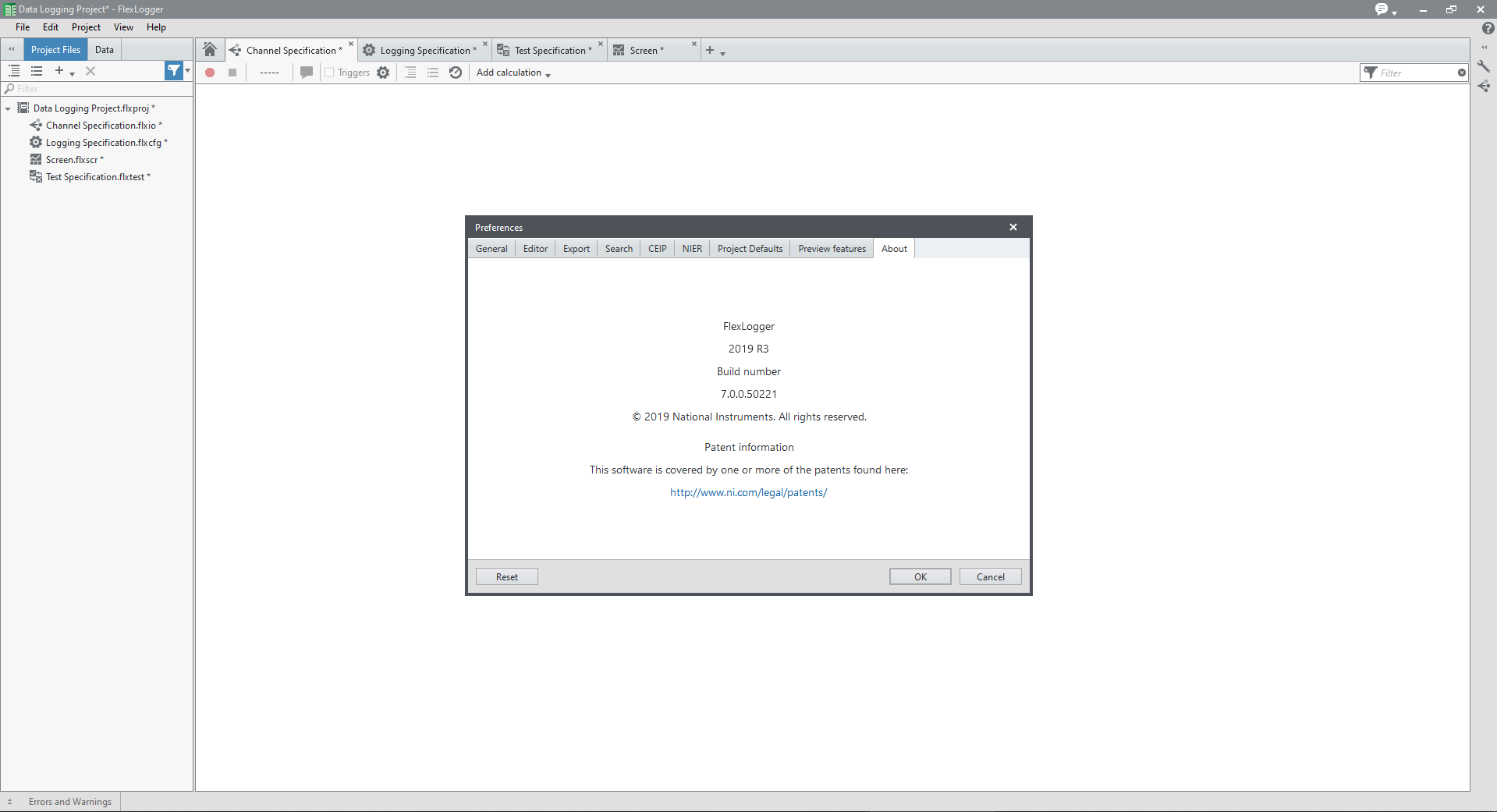Screen dimensions: 1497x812
Task: Switch to Editor tab in Preferences
Action: [x=535, y=249]
